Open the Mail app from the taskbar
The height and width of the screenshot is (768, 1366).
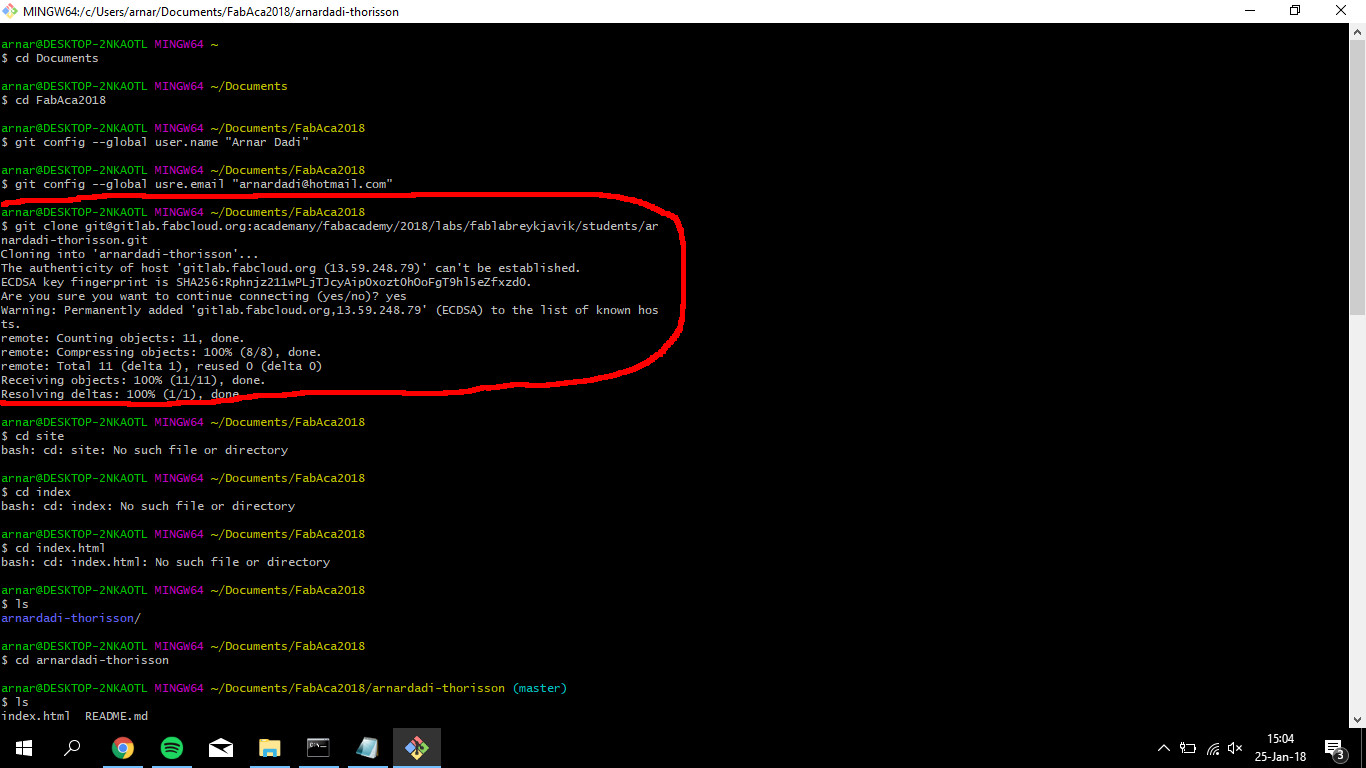coord(221,748)
